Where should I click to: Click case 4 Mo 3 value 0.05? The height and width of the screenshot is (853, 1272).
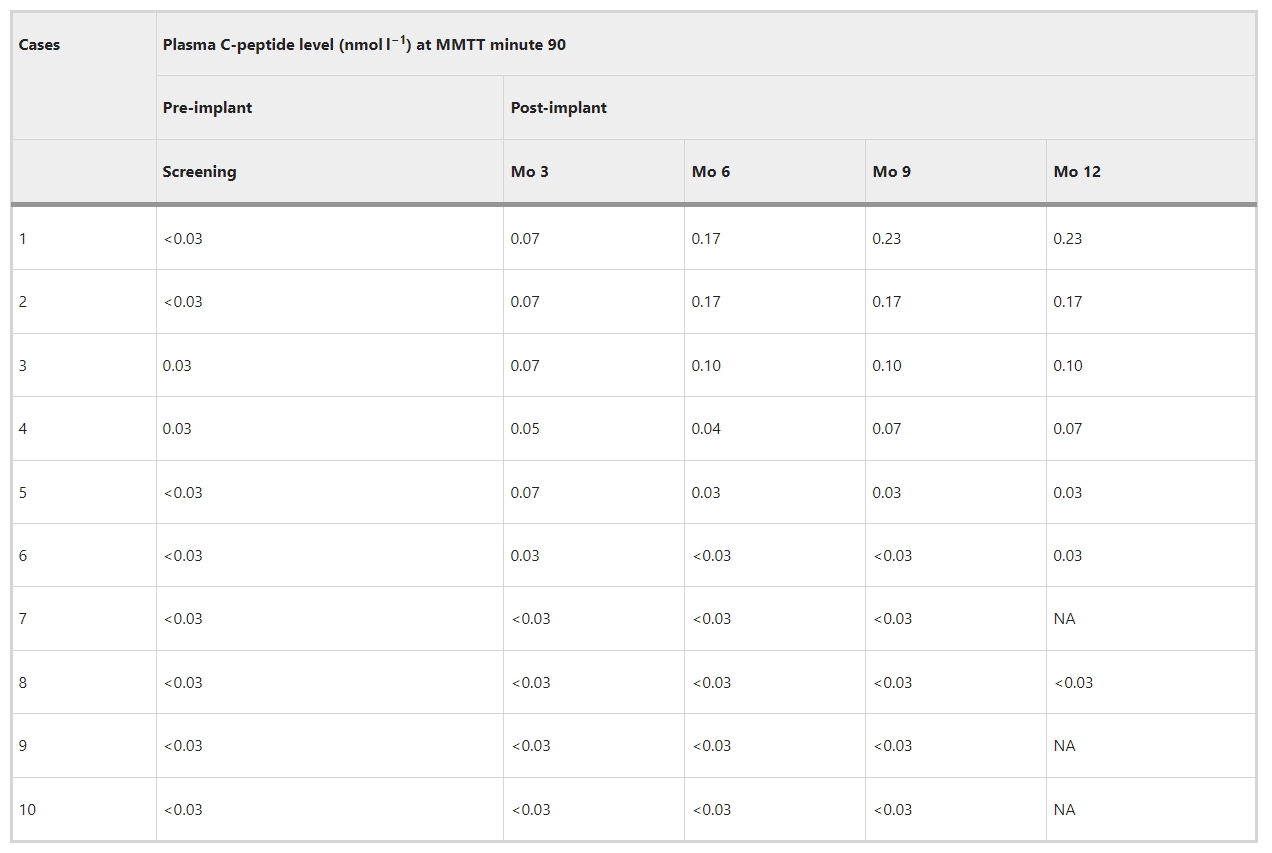(525, 429)
